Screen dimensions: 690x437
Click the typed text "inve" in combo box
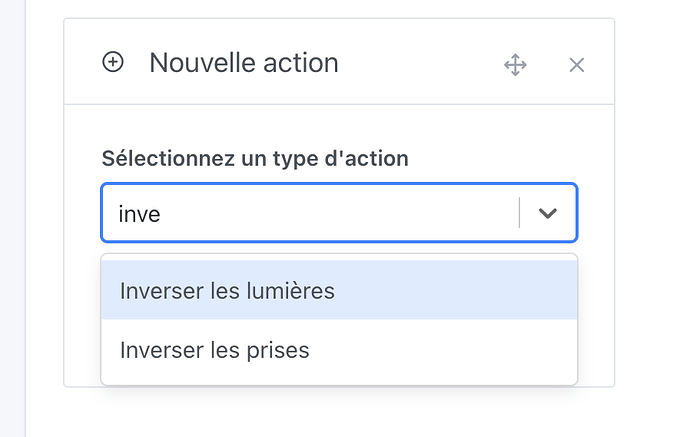click(139, 213)
